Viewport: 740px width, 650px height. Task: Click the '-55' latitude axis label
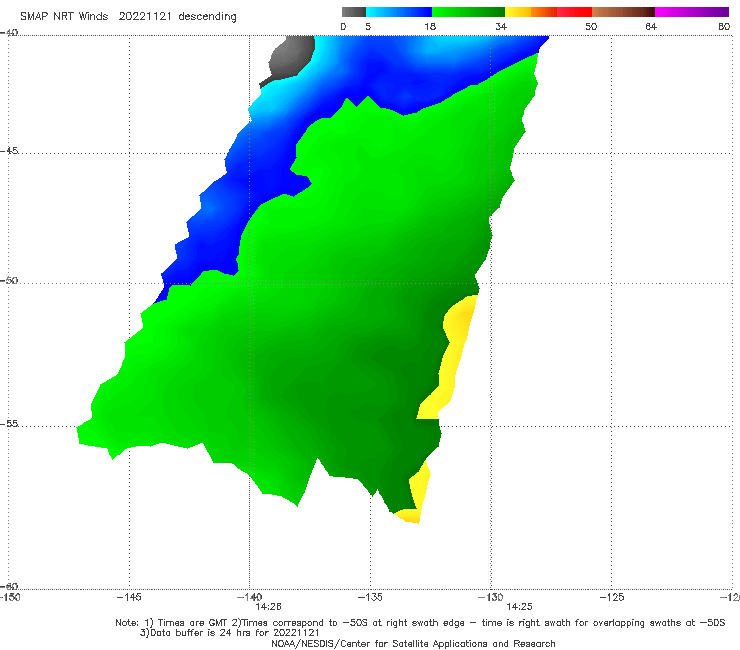9,423
